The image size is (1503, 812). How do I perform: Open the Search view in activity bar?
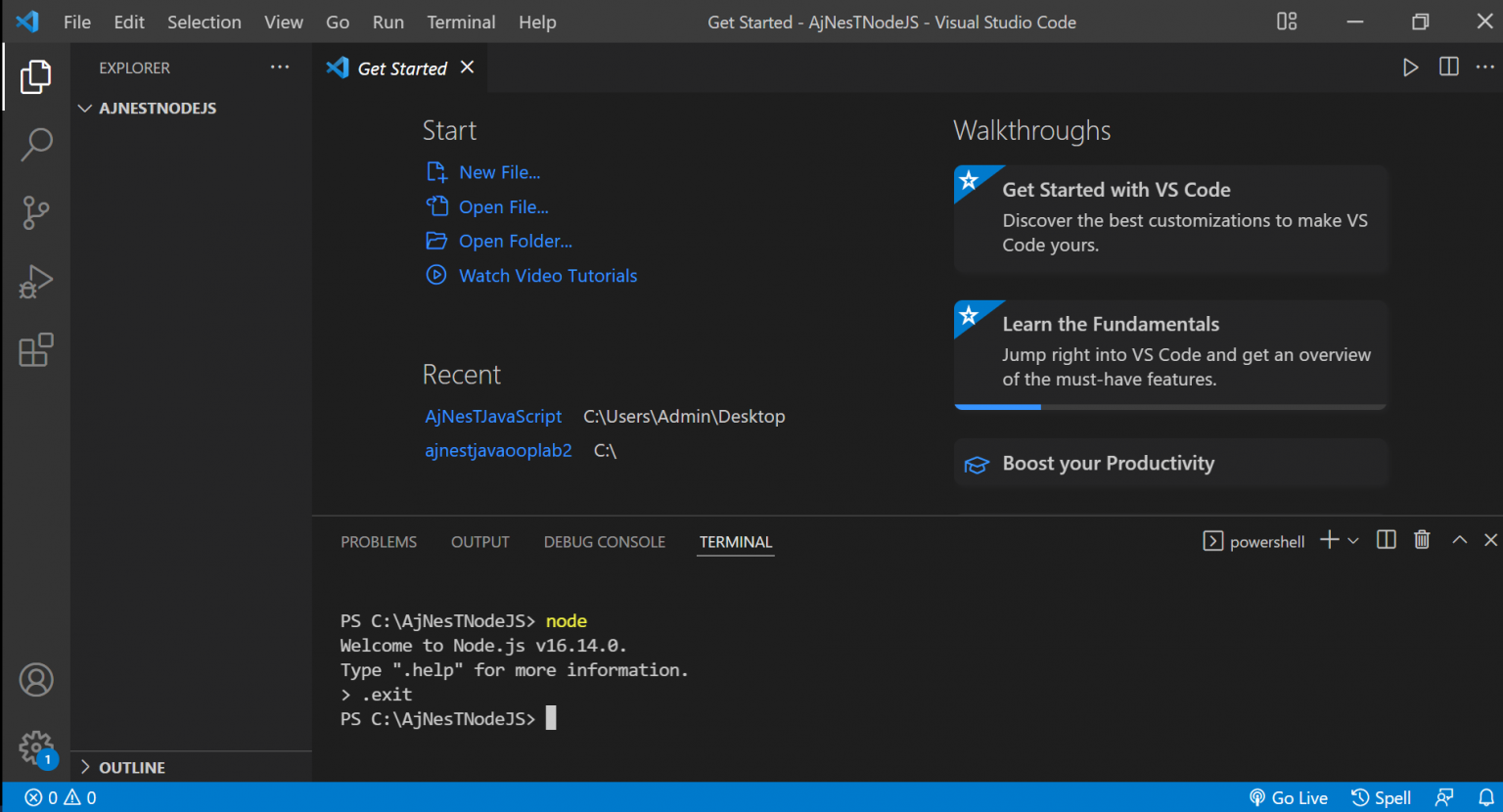pos(36,145)
